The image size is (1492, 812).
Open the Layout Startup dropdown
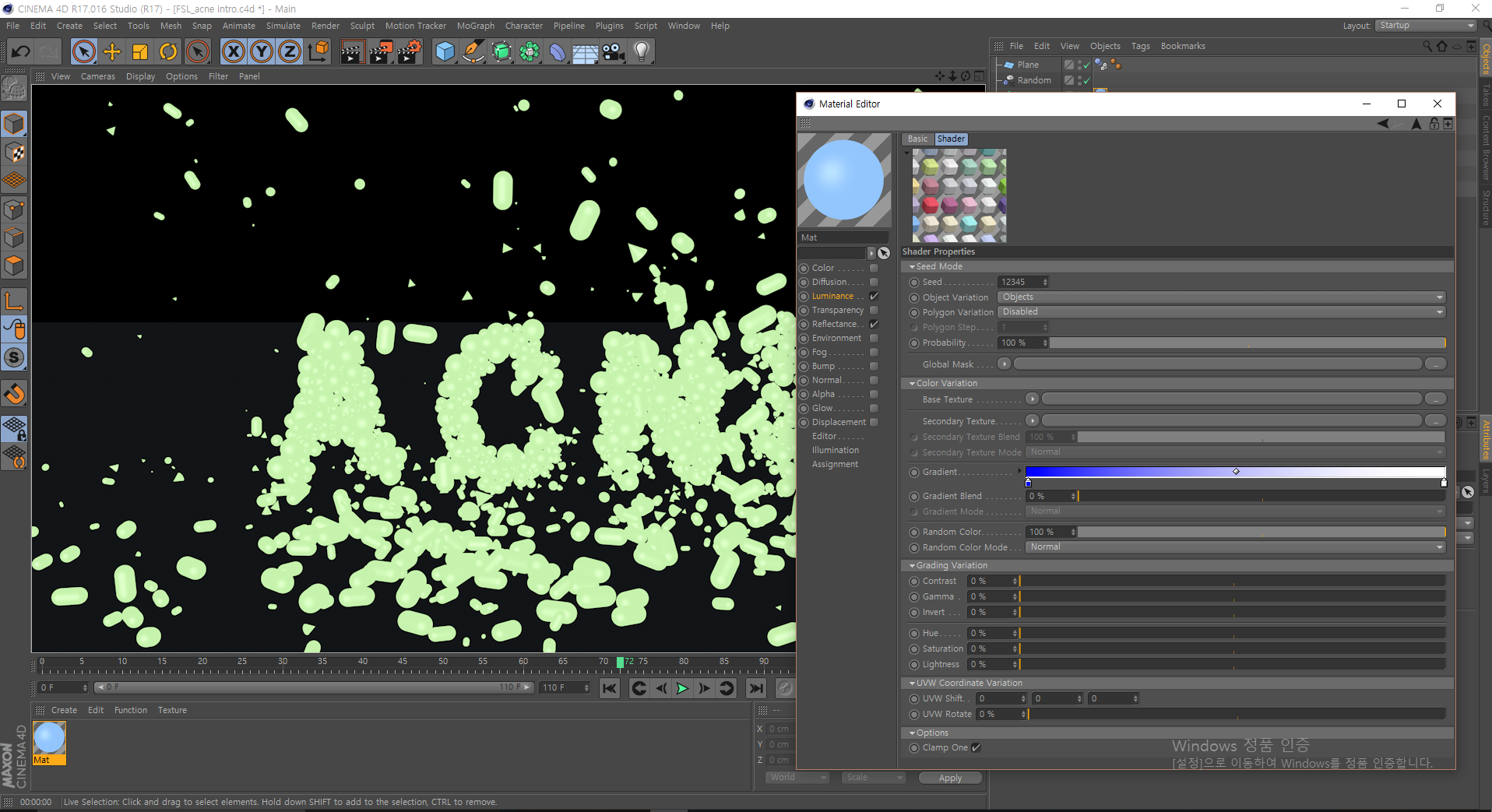(1427, 26)
